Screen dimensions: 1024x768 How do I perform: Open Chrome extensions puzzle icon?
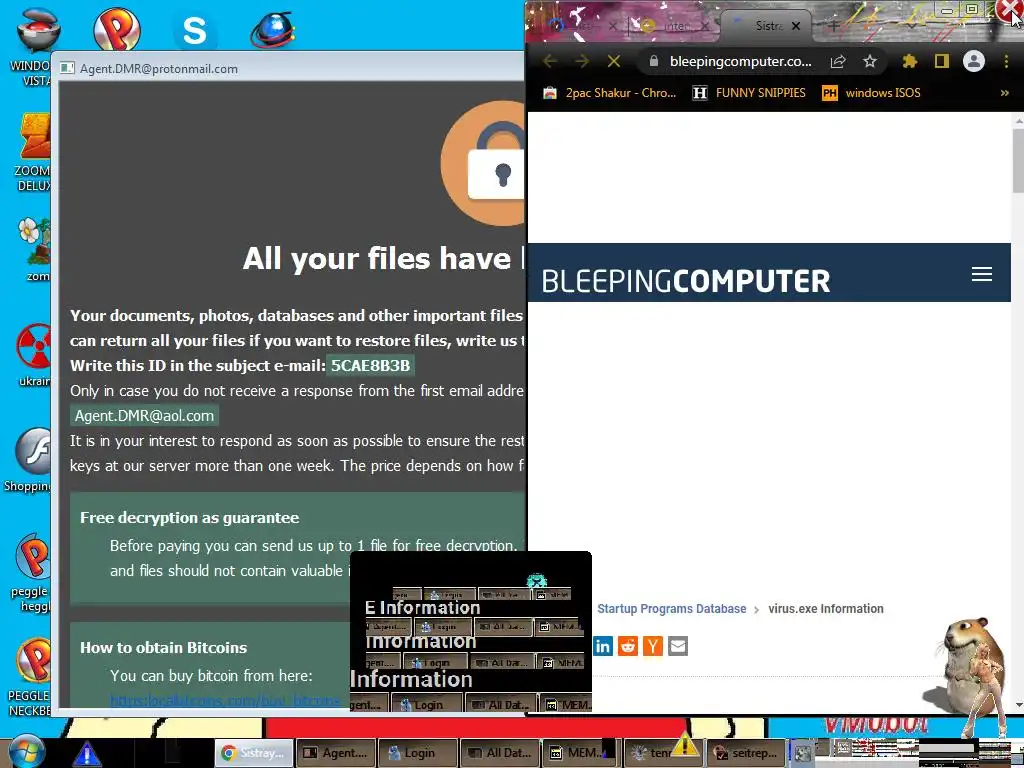(x=909, y=61)
